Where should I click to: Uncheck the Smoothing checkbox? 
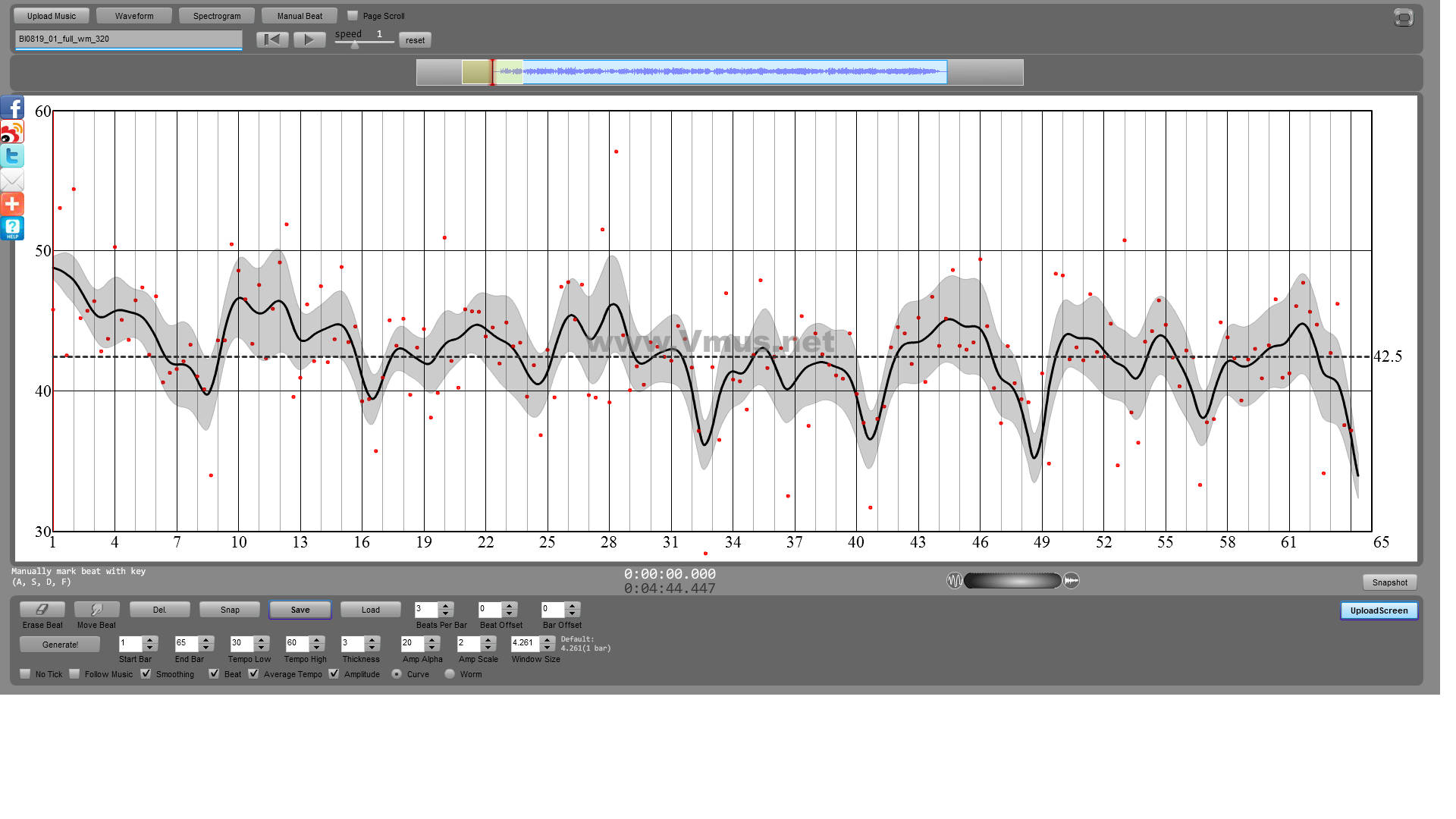(146, 673)
